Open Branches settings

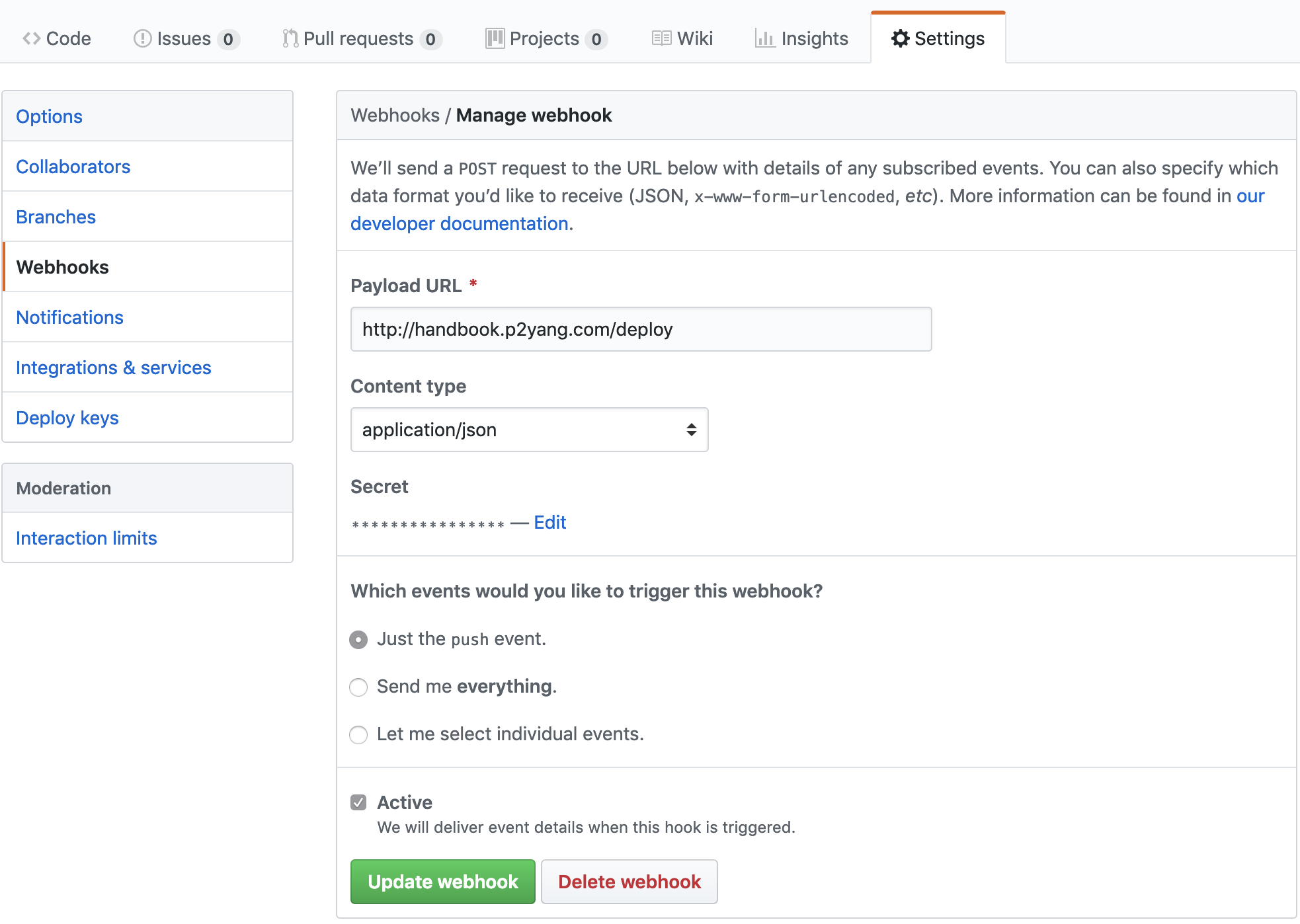point(147,217)
